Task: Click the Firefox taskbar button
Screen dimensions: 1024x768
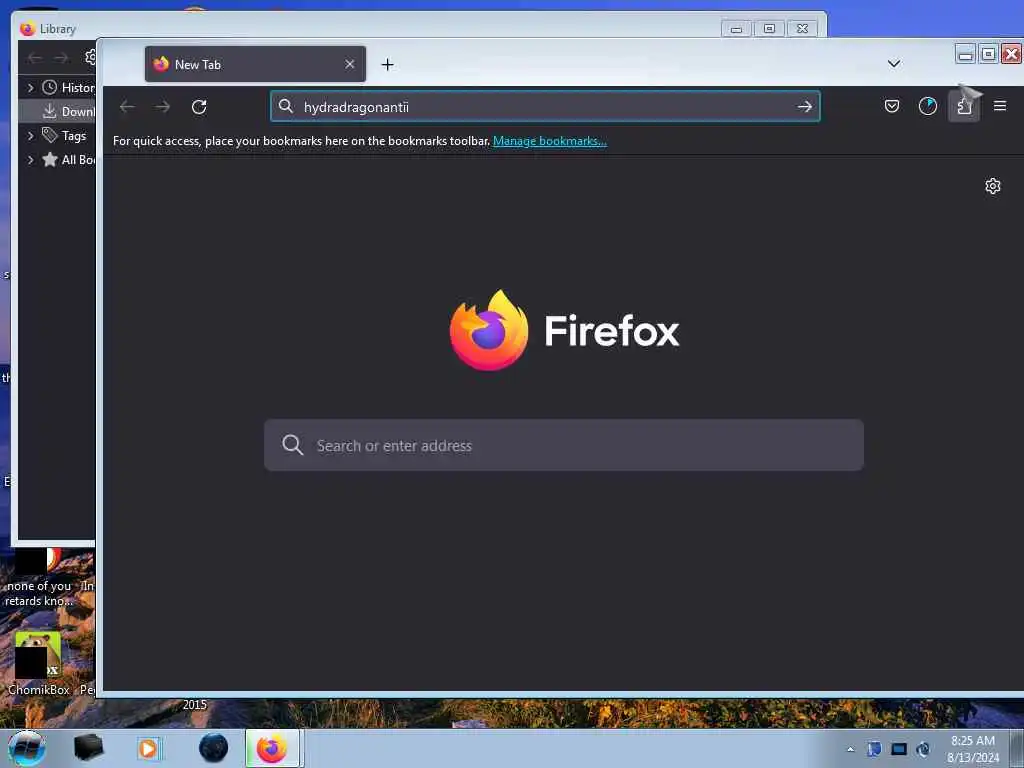Action: tap(272, 748)
